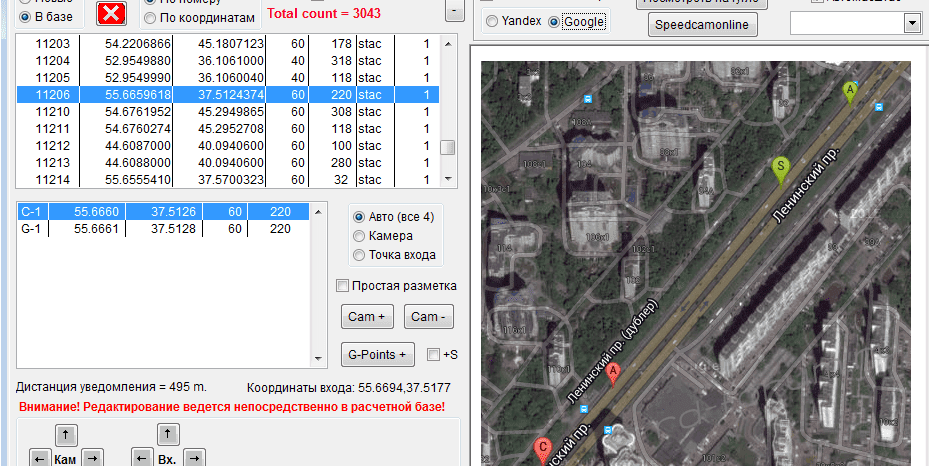Screen dimensions: 929x466
Task: Open the dropdown next to Speedcamonline
Action: (x=911, y=23)
